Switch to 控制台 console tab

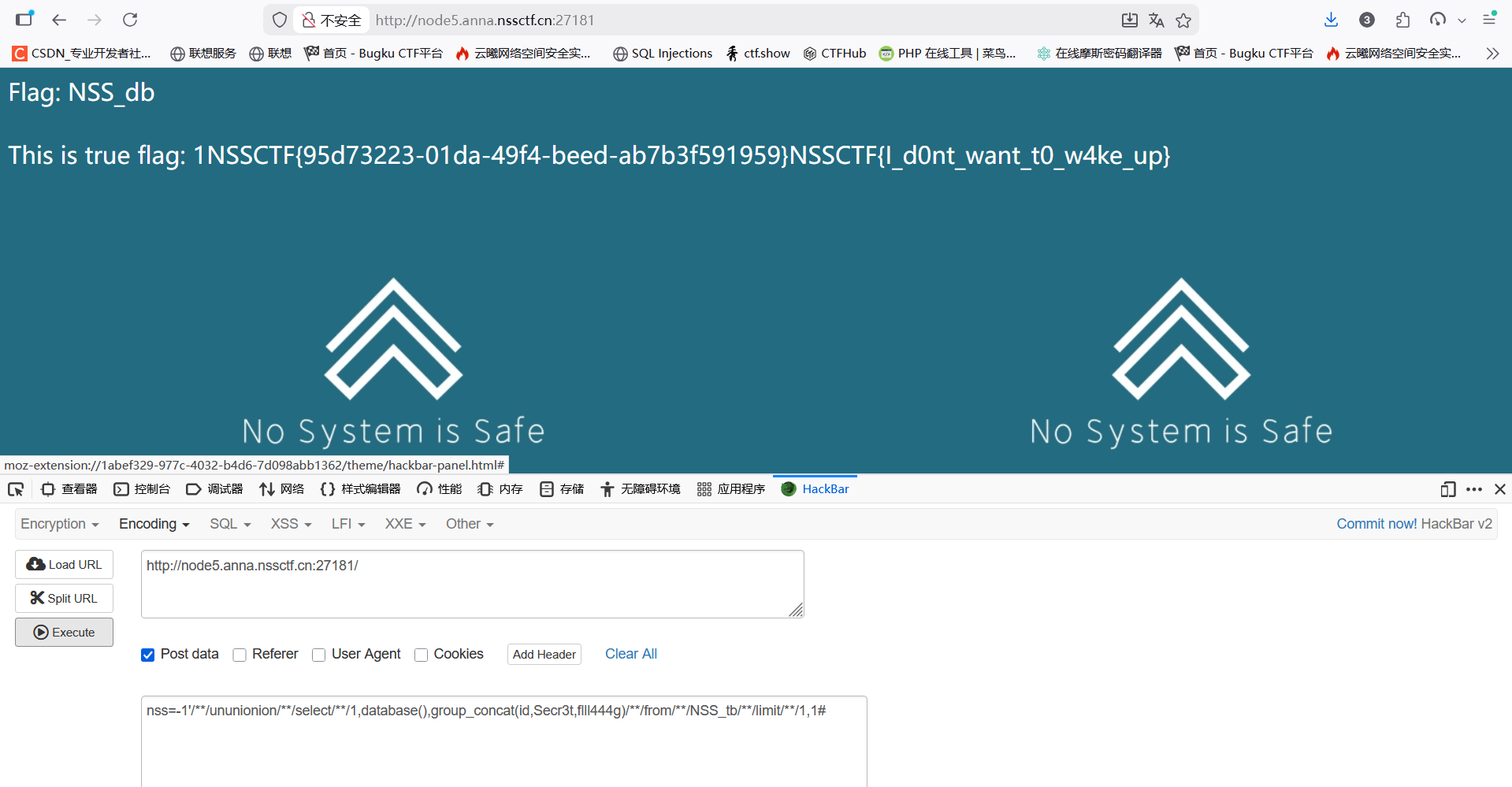(x=142, y=489)
